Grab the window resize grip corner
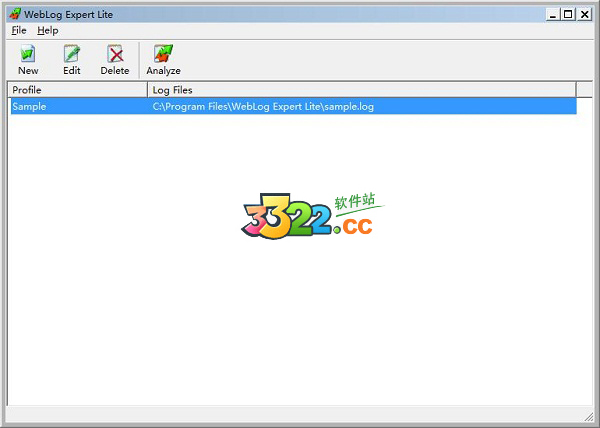The height and width of the screenshot is (428, 600). pyautogui.click(x=588, y=417)
